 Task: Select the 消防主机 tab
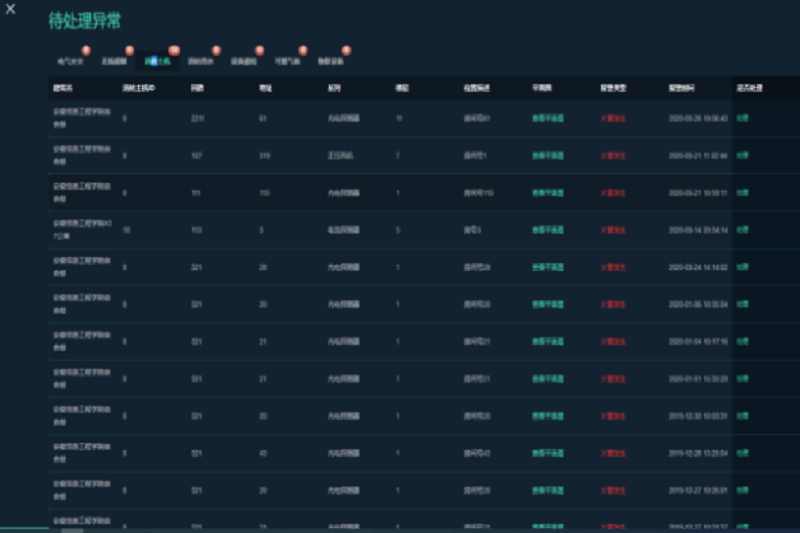pyautogui.click(x=158, y=61)
